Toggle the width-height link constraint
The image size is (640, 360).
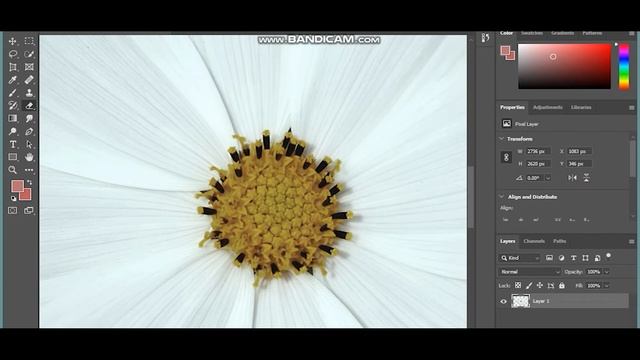click(506, 157)
